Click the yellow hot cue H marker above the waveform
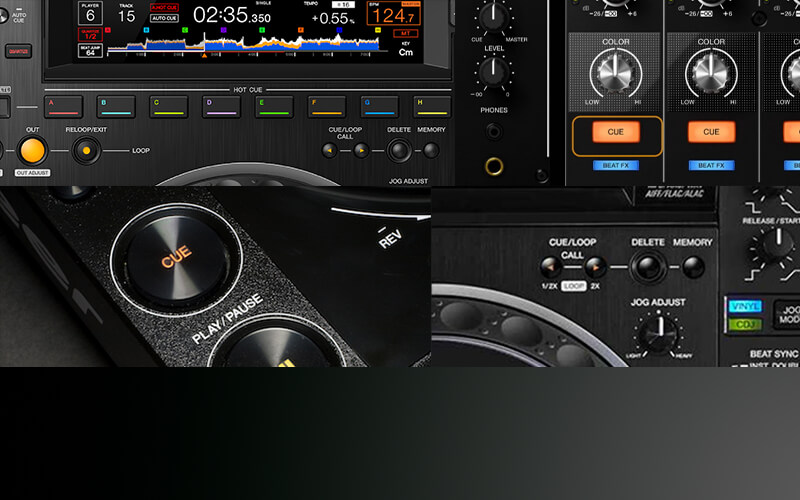 pyautogui.click(x=378, y=30)
